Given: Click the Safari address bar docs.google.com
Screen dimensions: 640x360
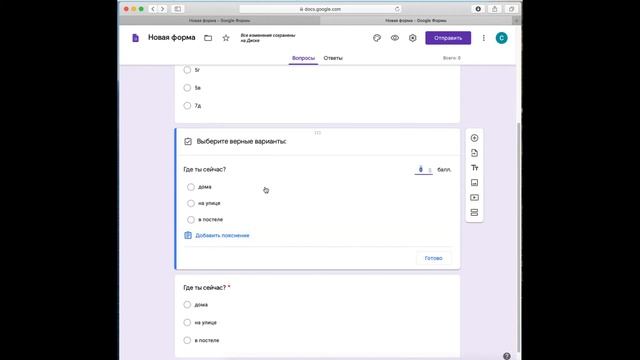Looking at the screenshot, I should pyautogui.click(x=320, y=9).
